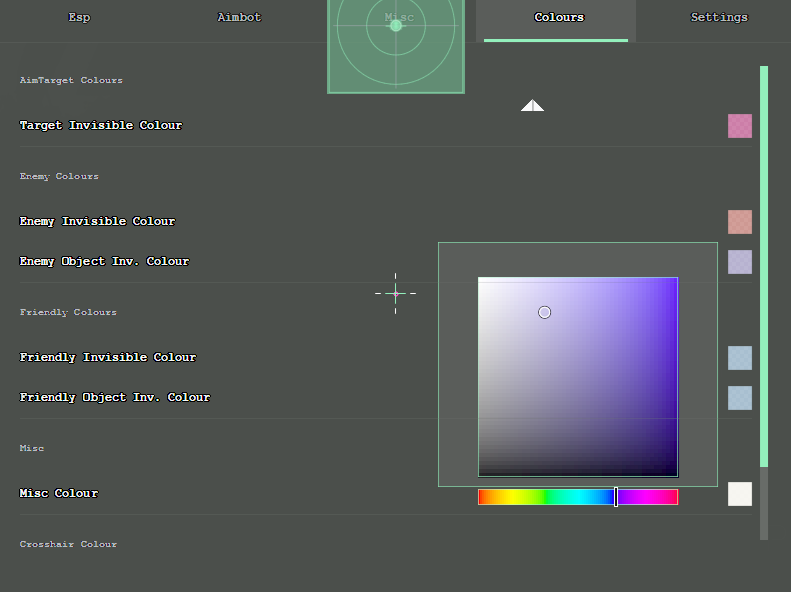Viewport: 791px width, 592px height.
Task: Select the Misc tab
Action: pyautogui.click(x=399, y=18)
